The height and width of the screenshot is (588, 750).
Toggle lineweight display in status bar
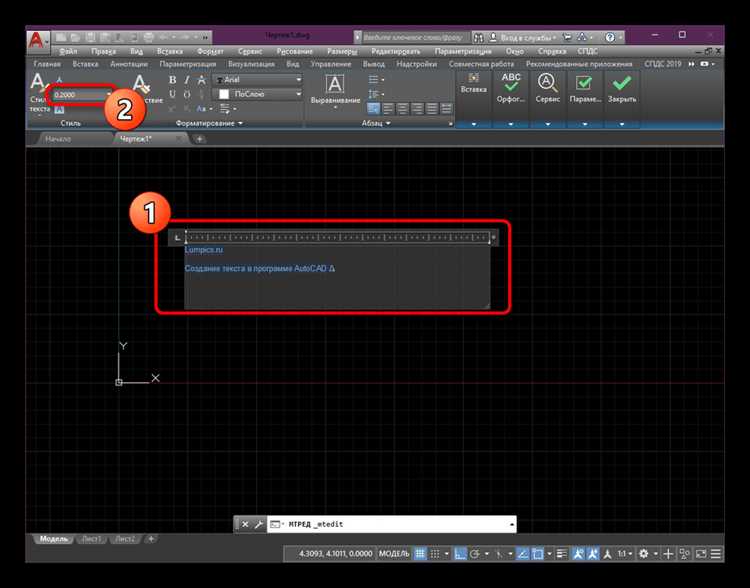pos(562,554)
